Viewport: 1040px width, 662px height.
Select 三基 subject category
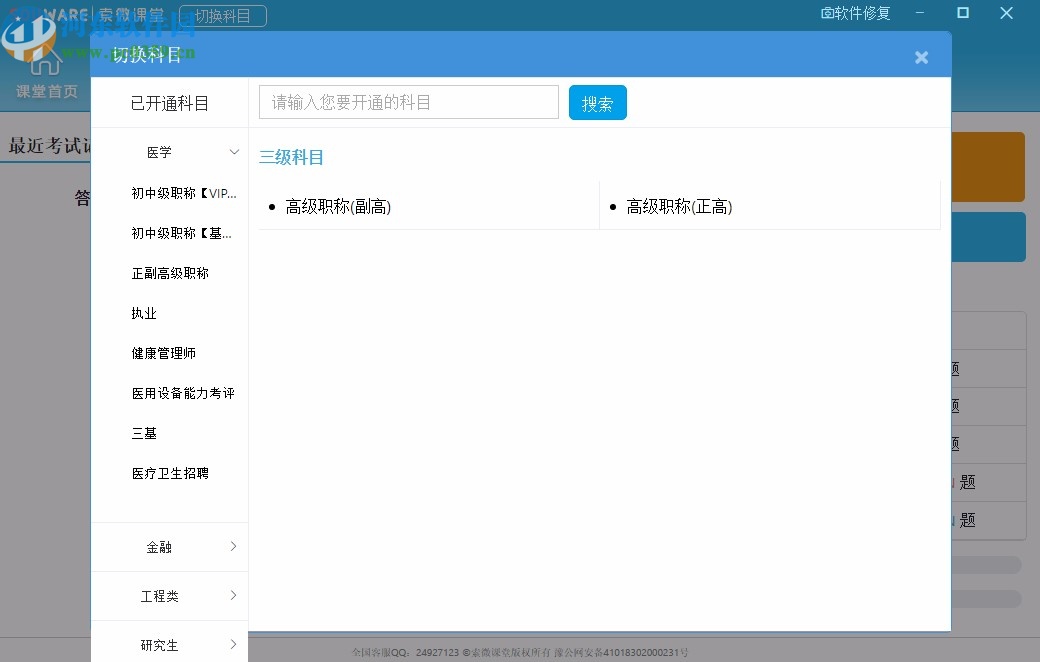[145, 432]
